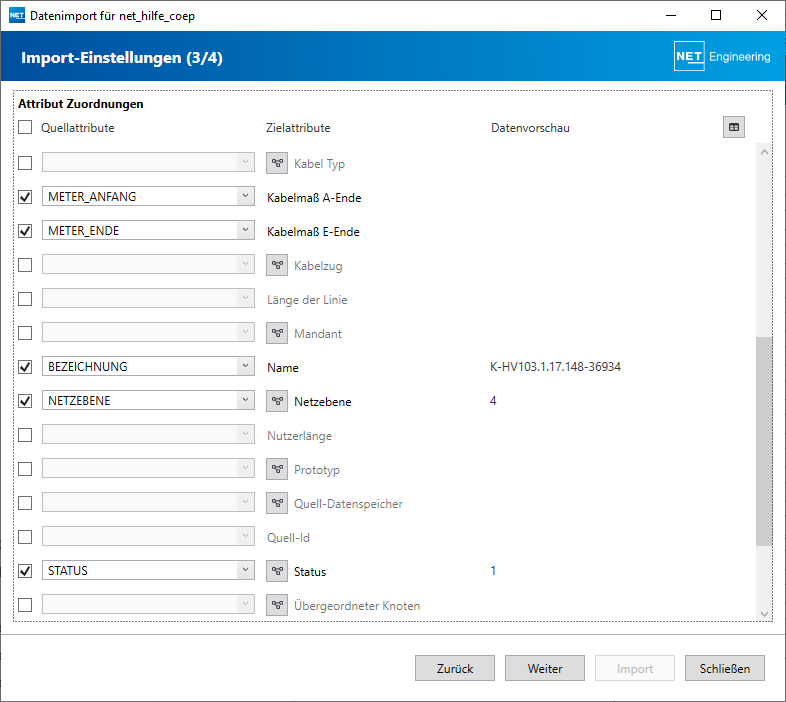Open source dropdown for Quell-Datenspeicher

coord(148,502)
